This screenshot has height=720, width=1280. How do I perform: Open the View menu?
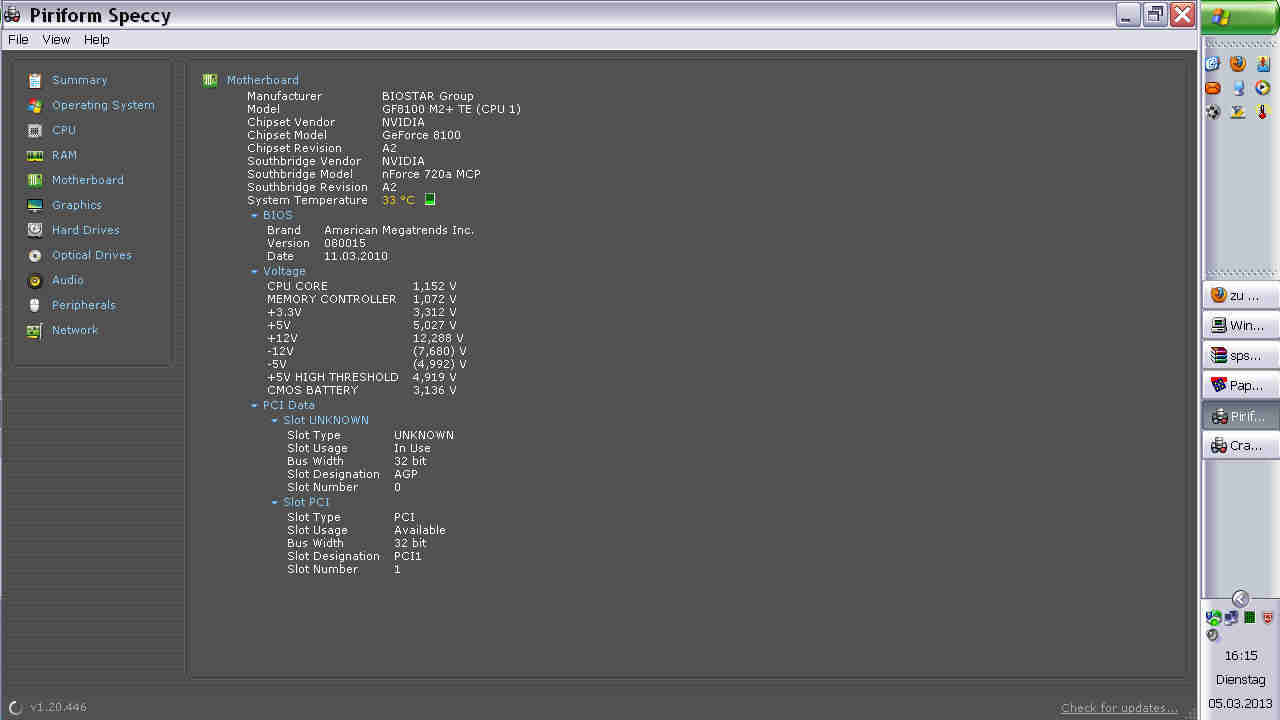pos(56,40)
